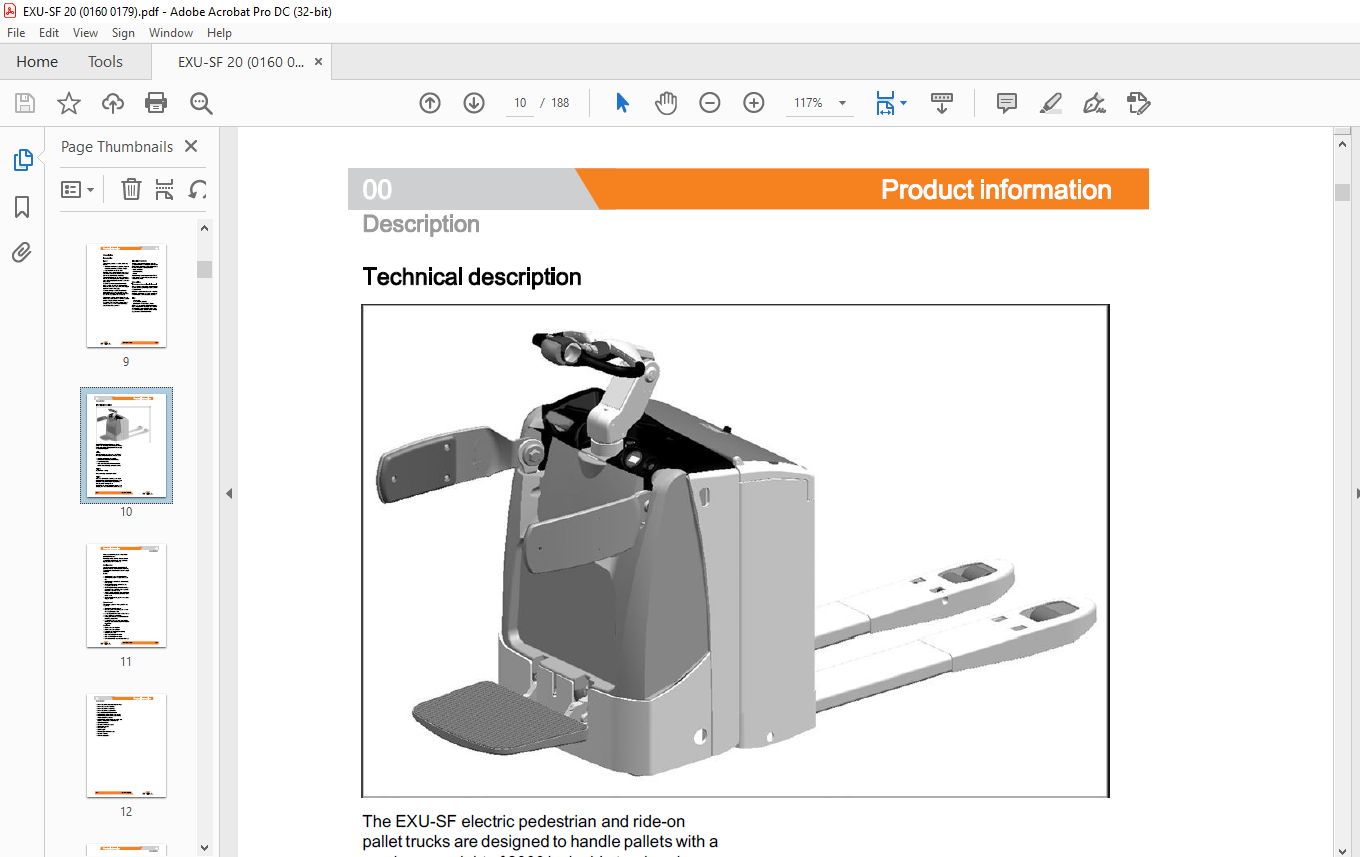Open the Edit menu
The width and height of the screenshot is (1360, 857).
pos(49,33)
